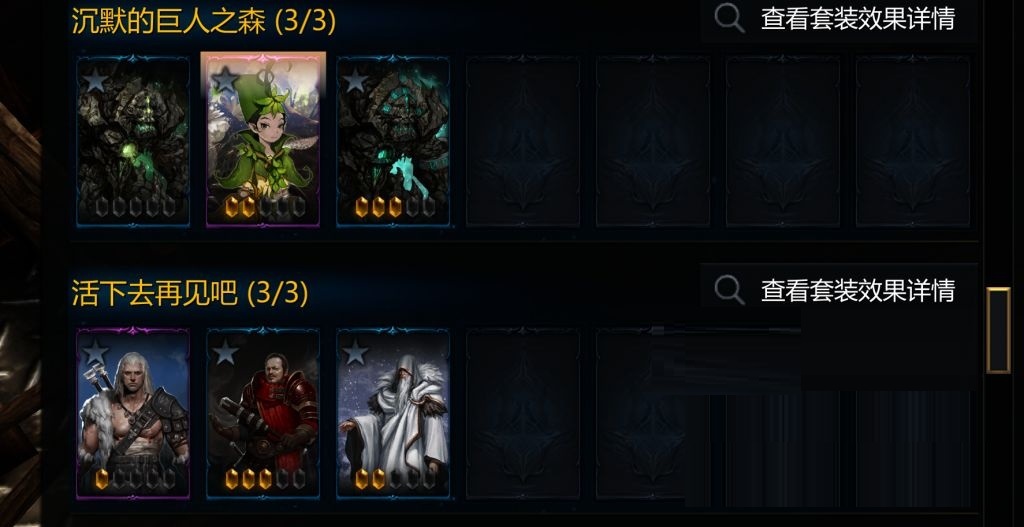This screenshot has width=1024, height=527.
Task: Open 查看套装效果详情 for 沉默的巨人之森
Action: click(x=857, y=18)
